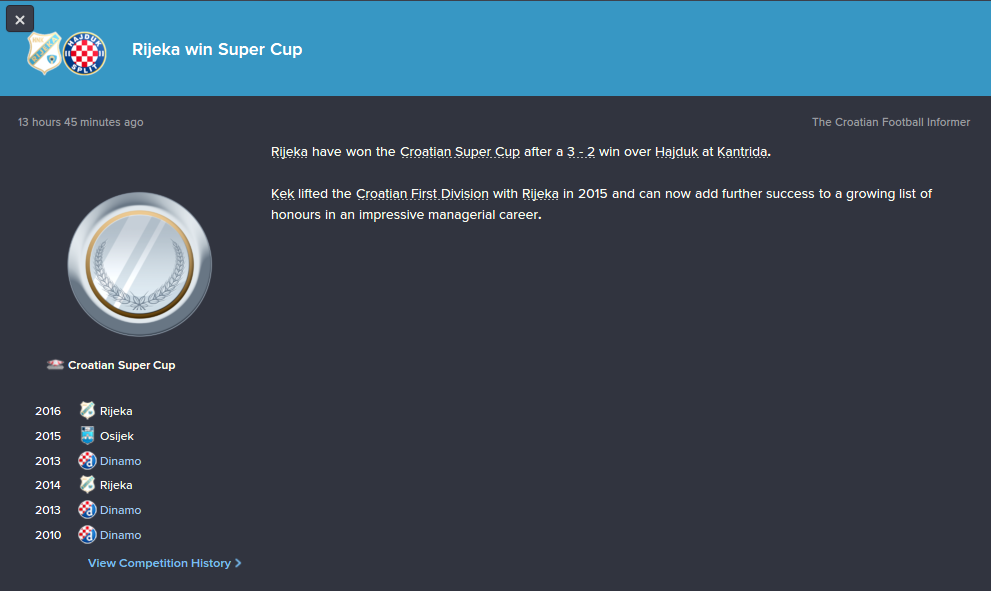
Task: Click the Croatian Super Cup label under medal
Action: pyautogui.click(x=121, y=365)
